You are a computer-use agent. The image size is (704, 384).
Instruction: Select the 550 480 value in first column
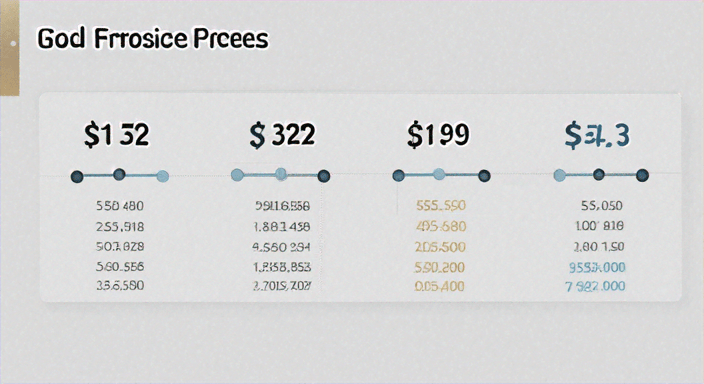coord(120,206)
